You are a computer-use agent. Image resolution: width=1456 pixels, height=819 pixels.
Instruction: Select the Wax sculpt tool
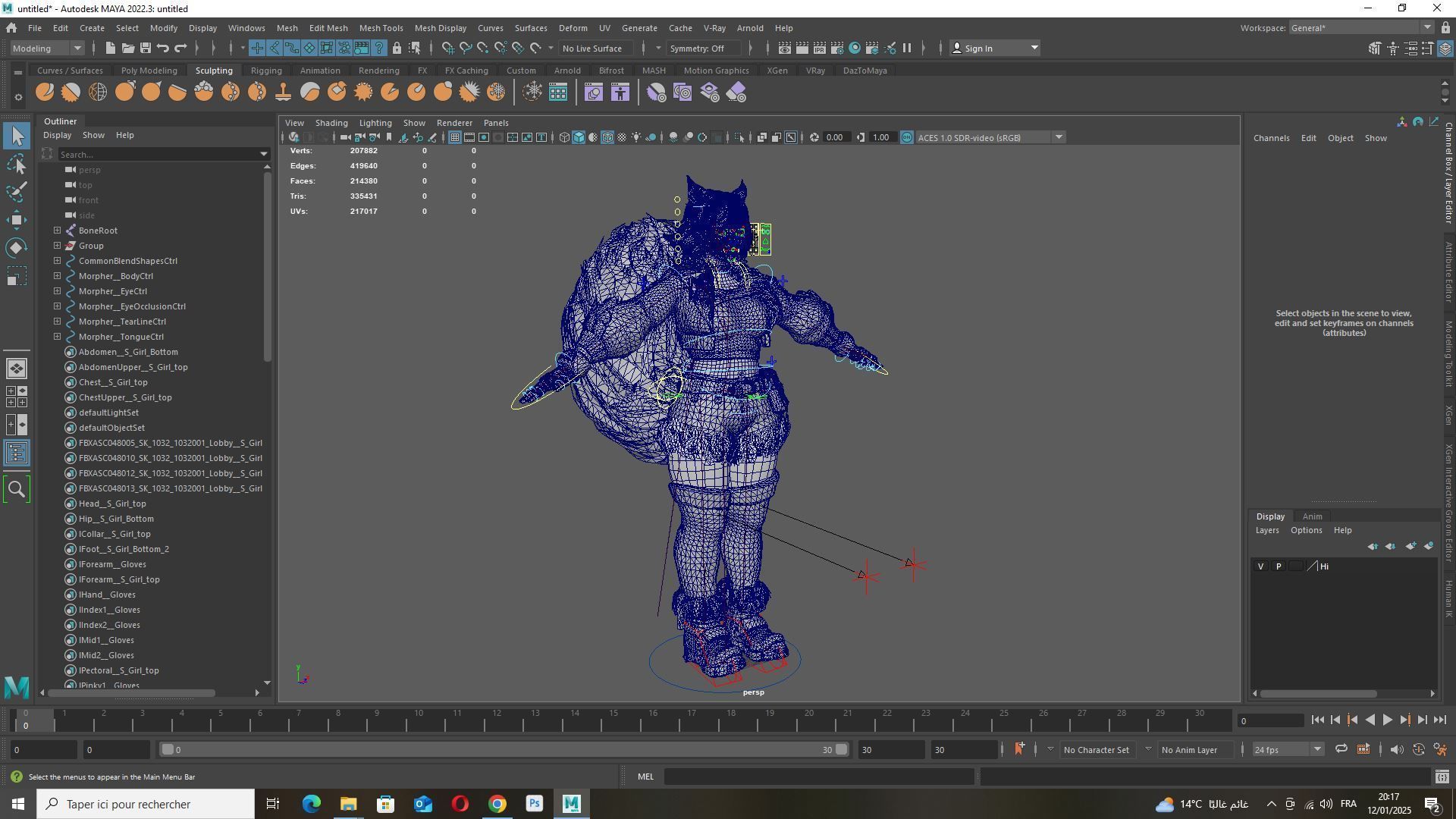[310, 93]
